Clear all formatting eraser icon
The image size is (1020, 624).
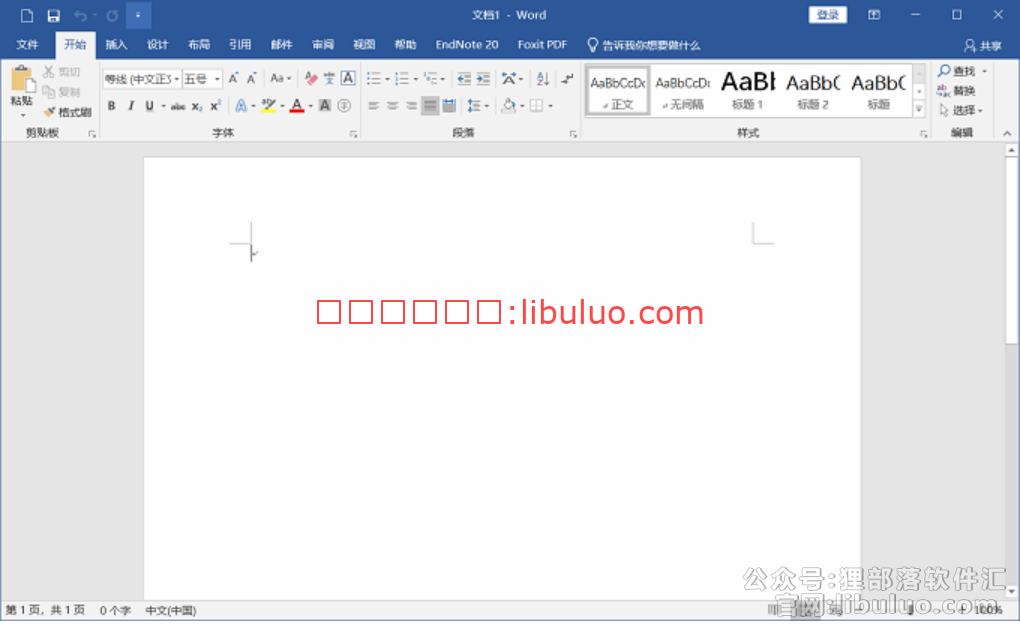point(311,79)
